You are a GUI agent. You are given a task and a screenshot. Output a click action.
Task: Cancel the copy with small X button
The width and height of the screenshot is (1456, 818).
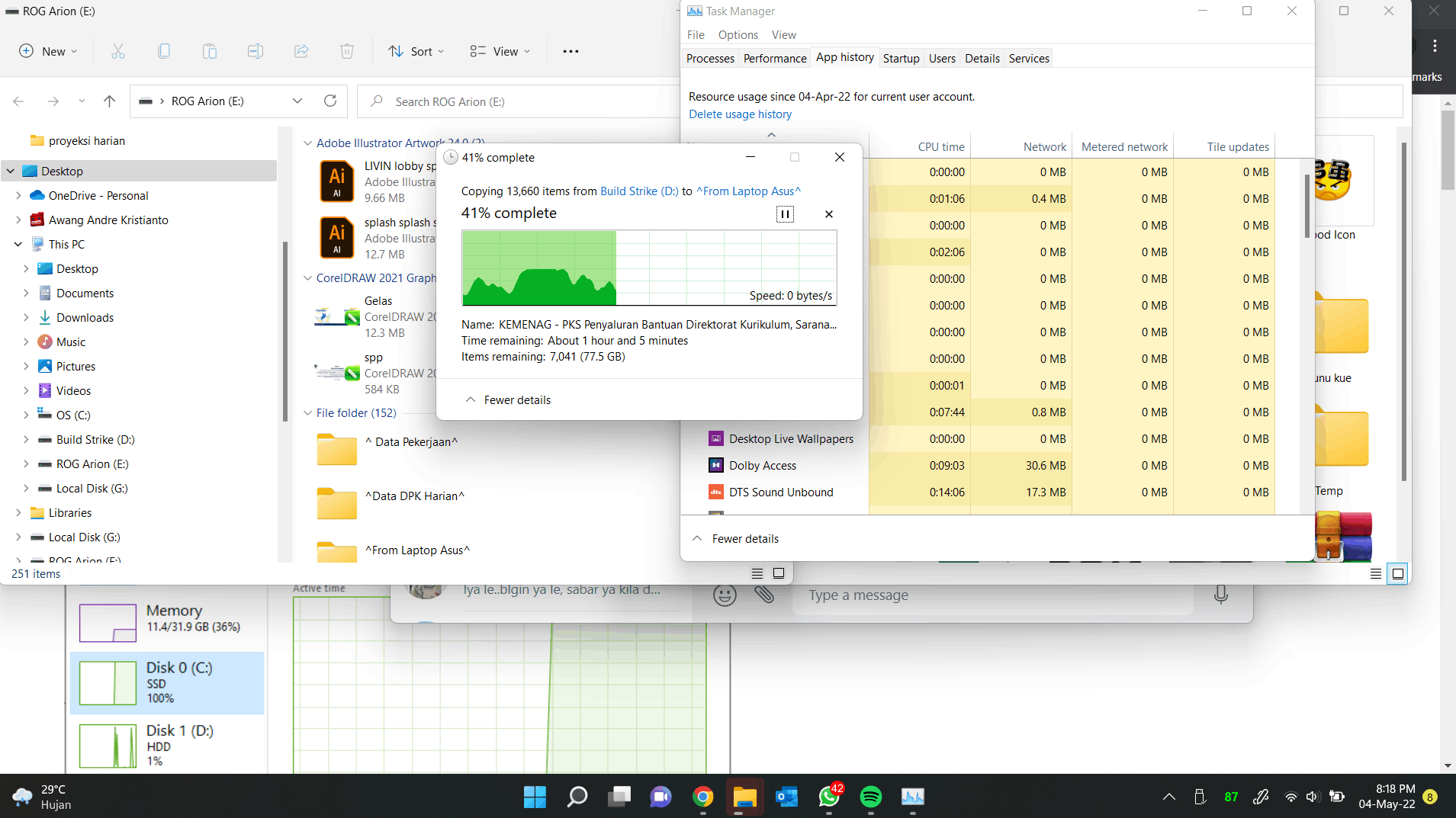pos(829,214)
